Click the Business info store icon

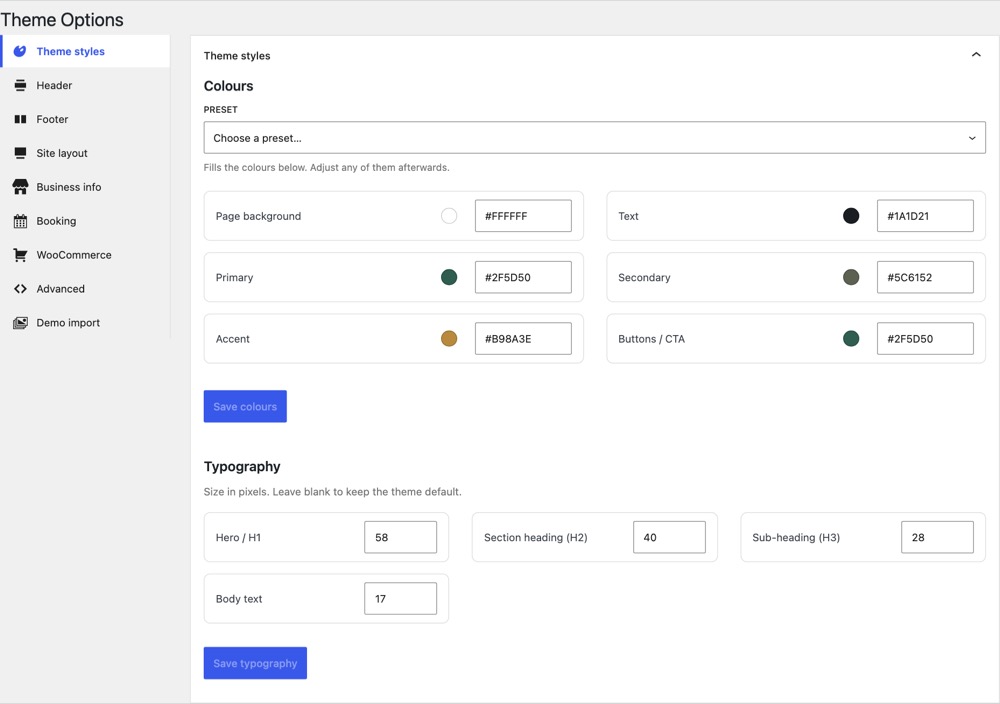[20, 187]
